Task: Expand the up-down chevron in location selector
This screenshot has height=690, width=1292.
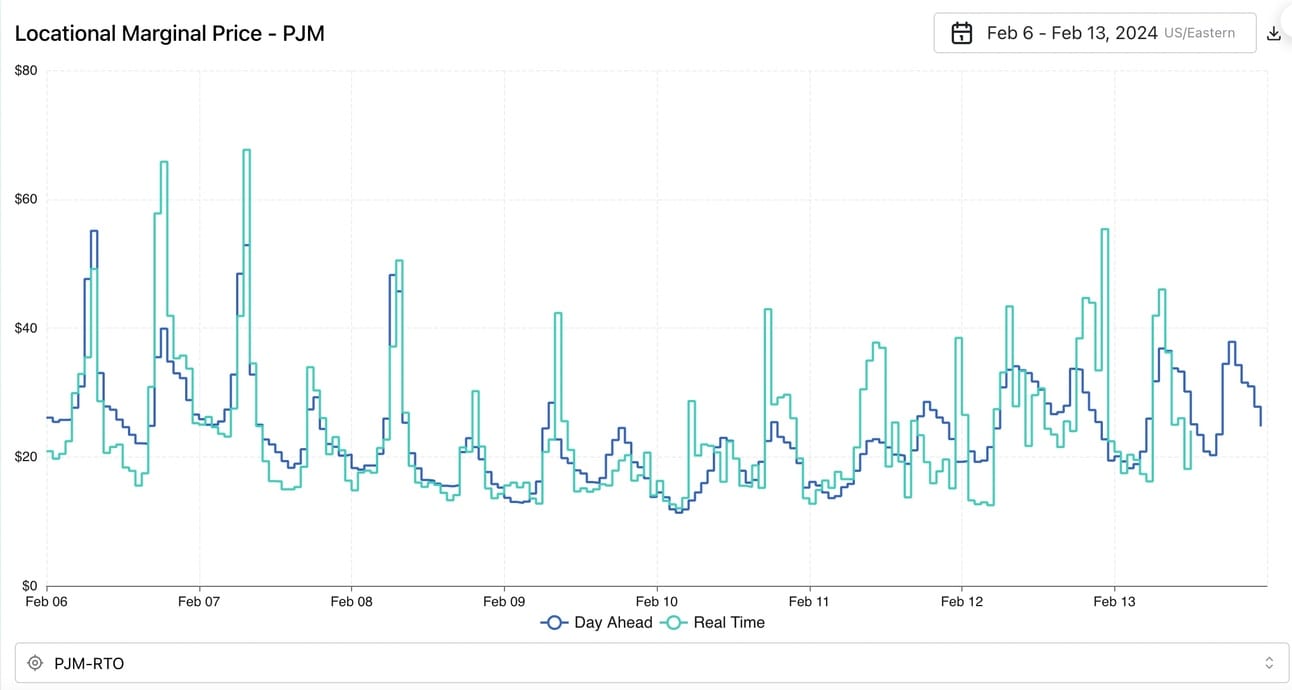Action: tap(1269, 663)
